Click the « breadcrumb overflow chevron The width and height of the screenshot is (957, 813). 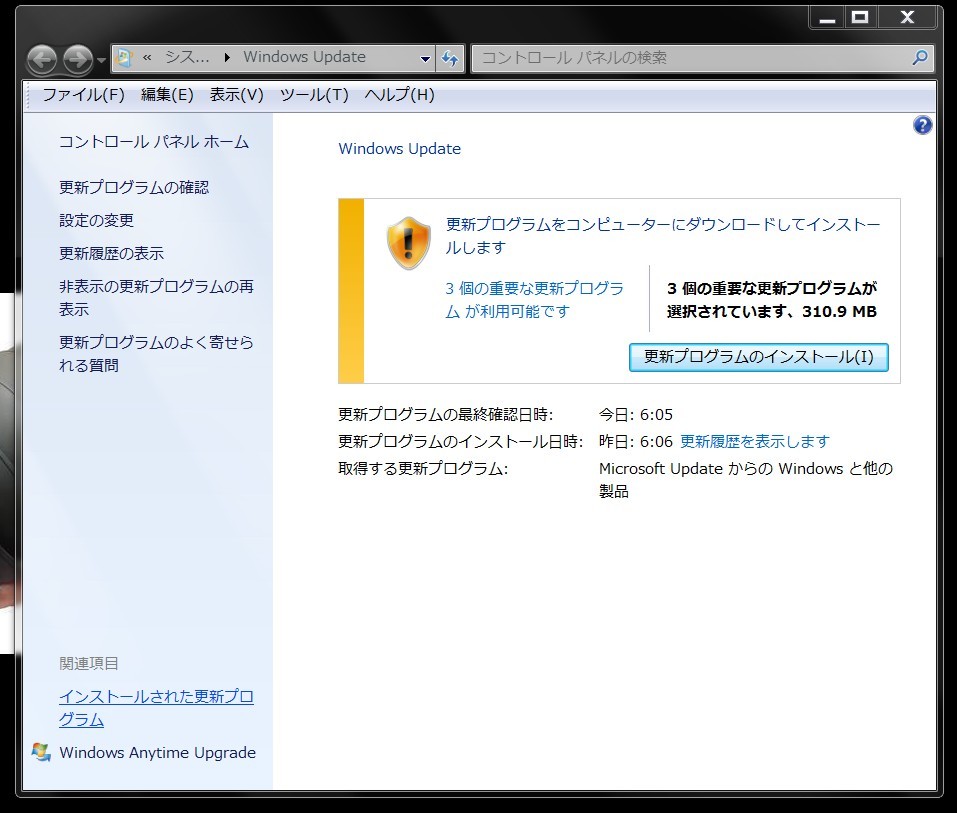click(147, 58)
